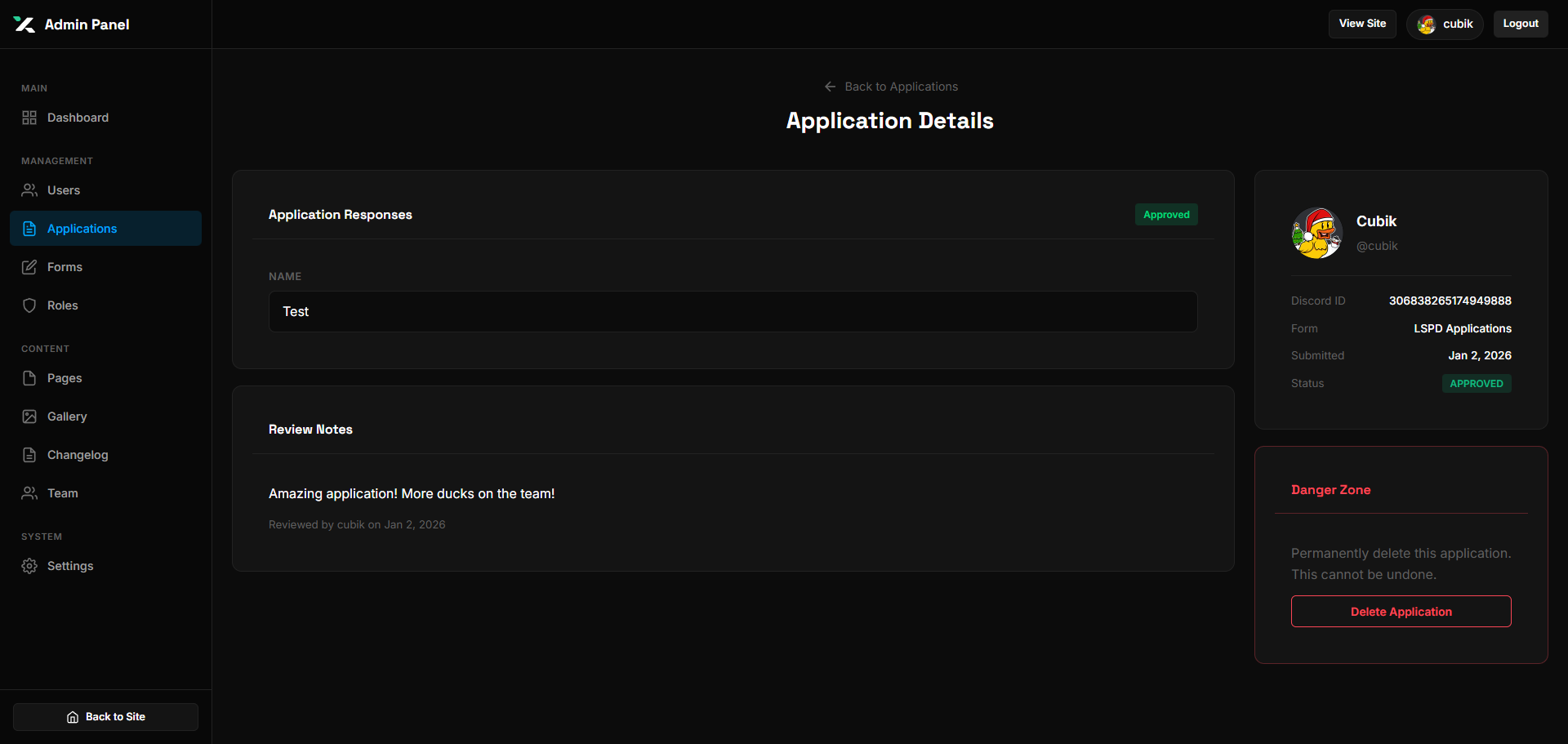Click the home icon in Back to Site
Image resolution: width=1568 pixels, height=744 pixels.
(73, 717)
